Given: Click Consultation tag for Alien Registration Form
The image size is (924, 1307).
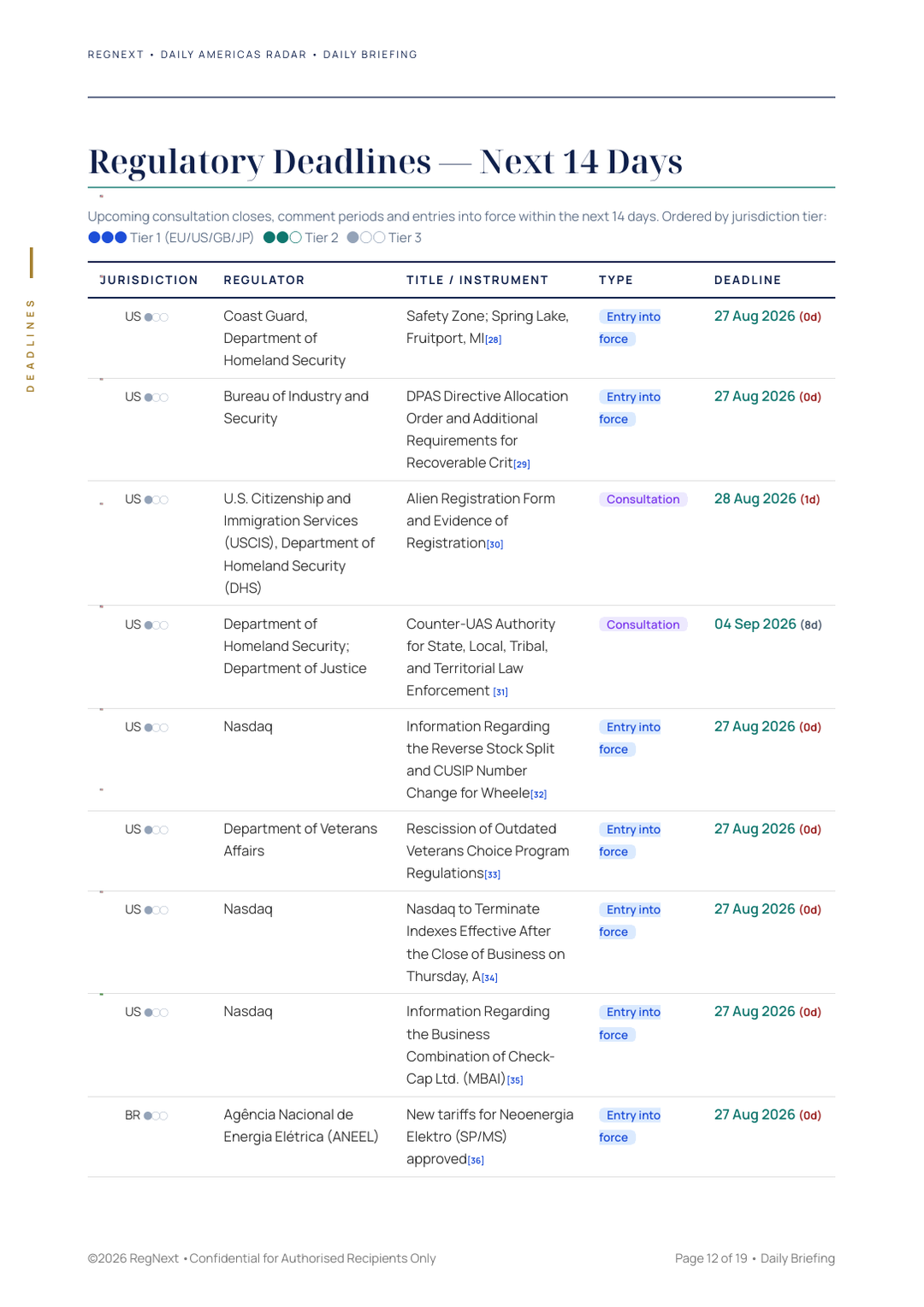Looking at the screenshot, I should [643, 500].
